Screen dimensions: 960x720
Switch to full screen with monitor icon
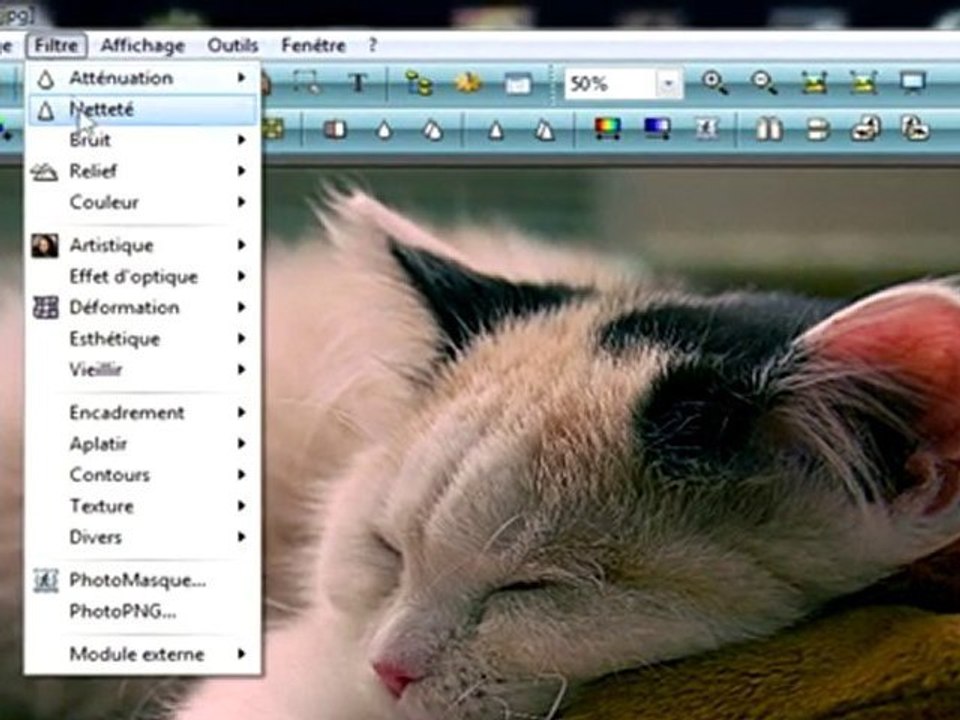click(913, 82)
